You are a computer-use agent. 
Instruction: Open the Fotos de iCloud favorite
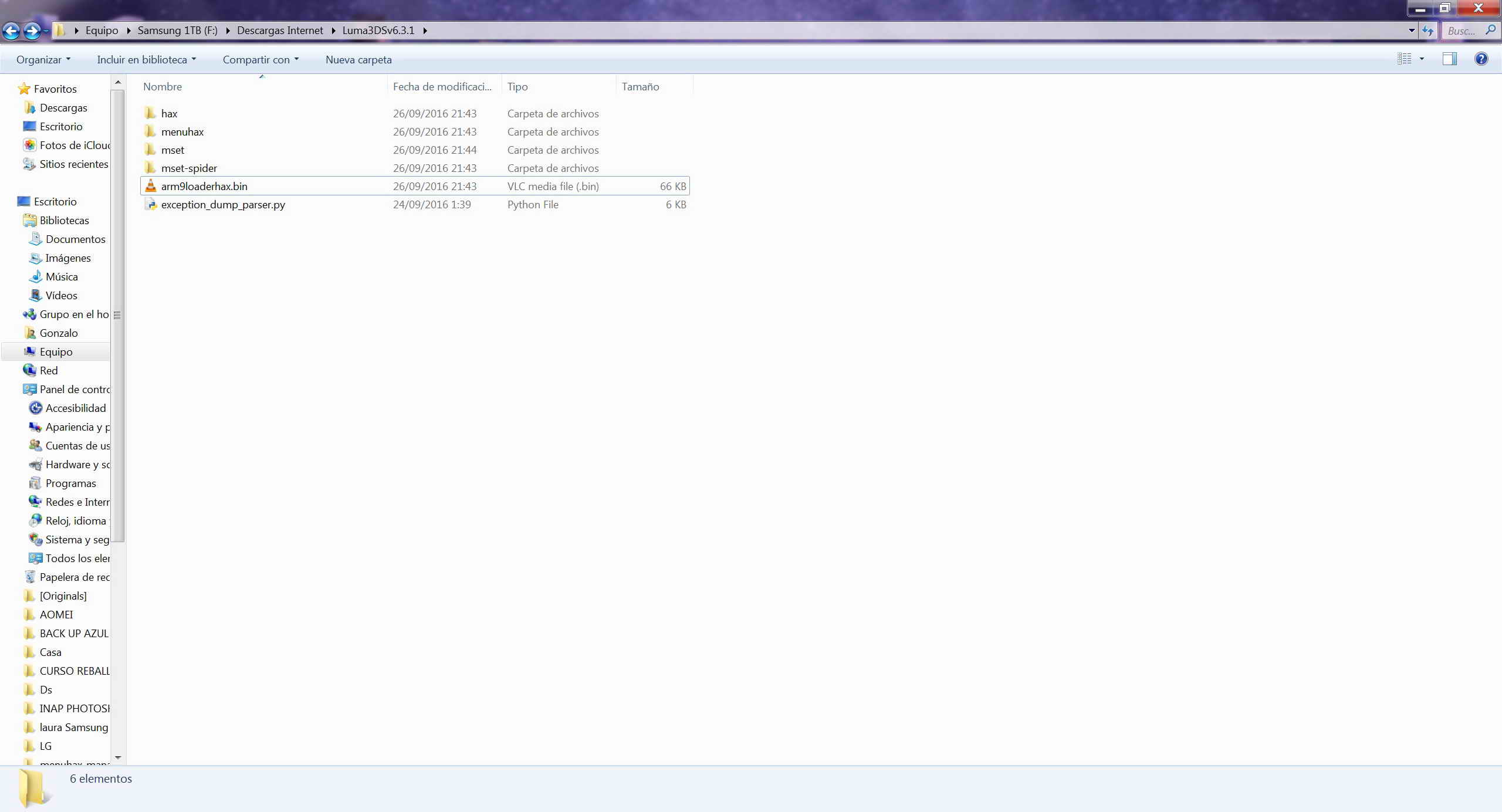click(74, 145)
